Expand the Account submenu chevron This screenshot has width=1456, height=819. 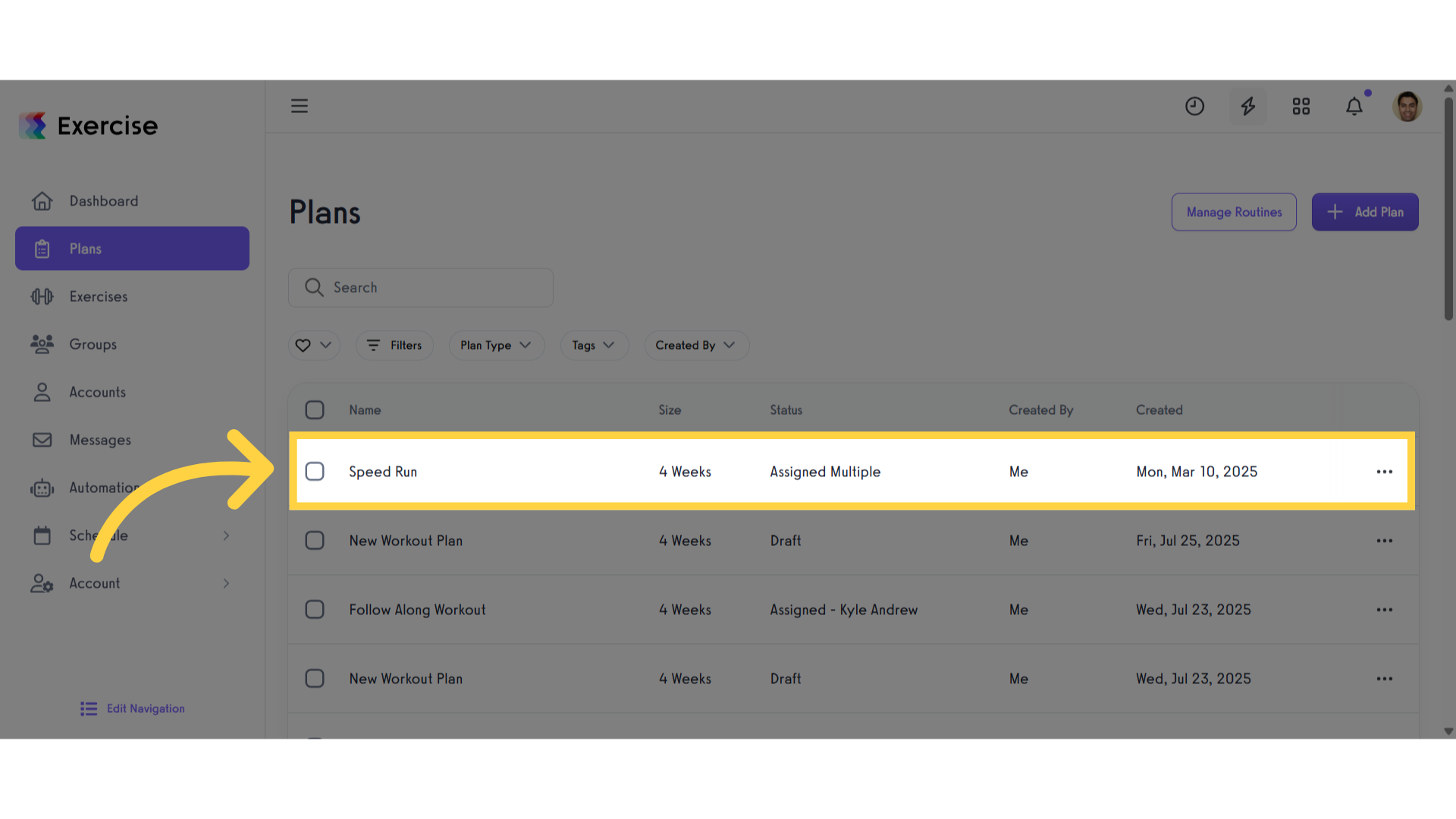pyautogui.click(x=226, y=583)
